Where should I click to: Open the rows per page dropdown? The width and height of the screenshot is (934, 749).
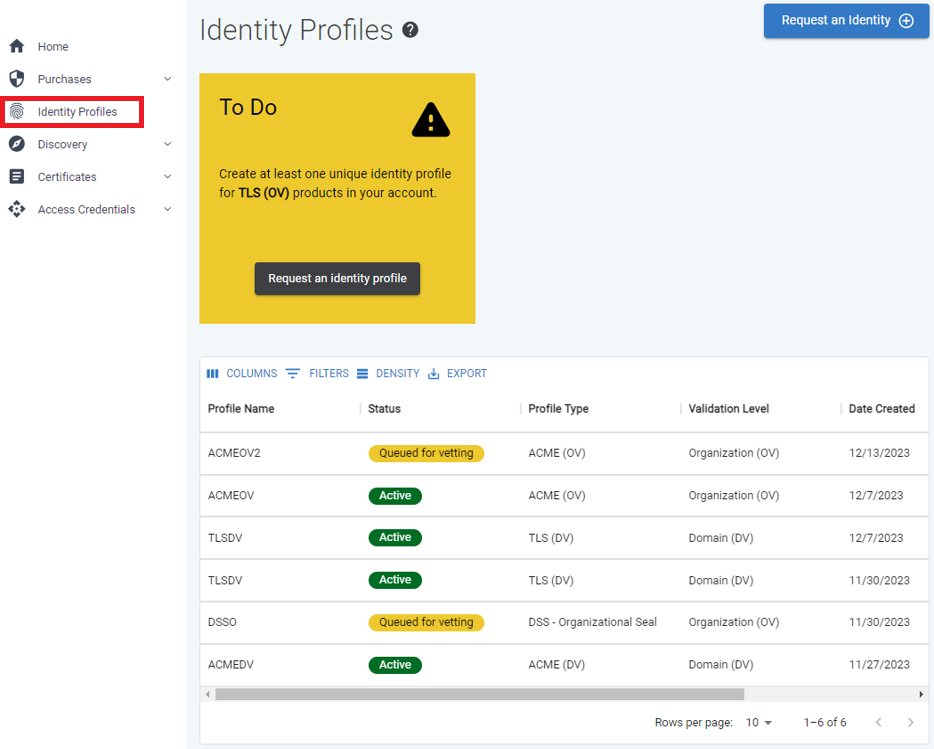click(759, 722)
